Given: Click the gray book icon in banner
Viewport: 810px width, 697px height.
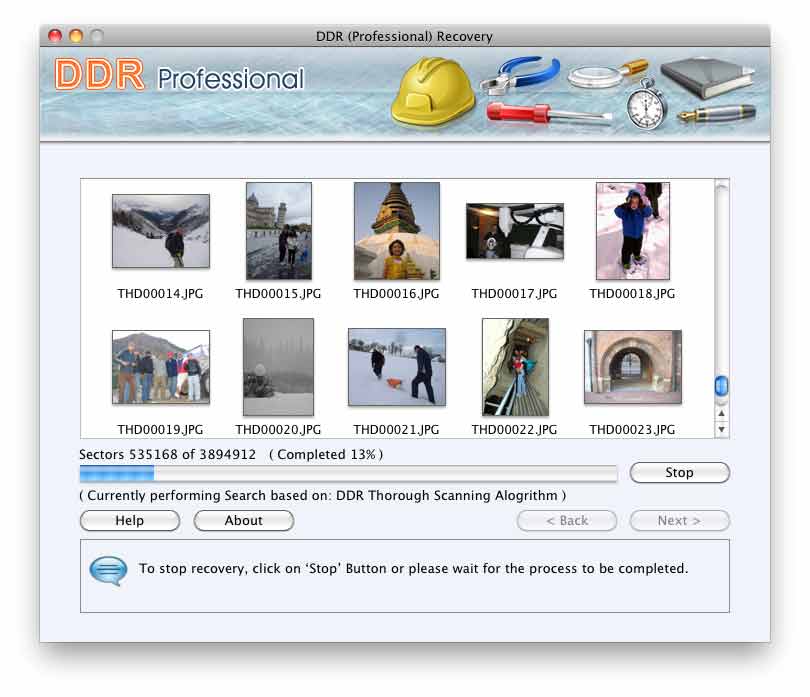Looking at the screenshot, I should tap(707, 77).
